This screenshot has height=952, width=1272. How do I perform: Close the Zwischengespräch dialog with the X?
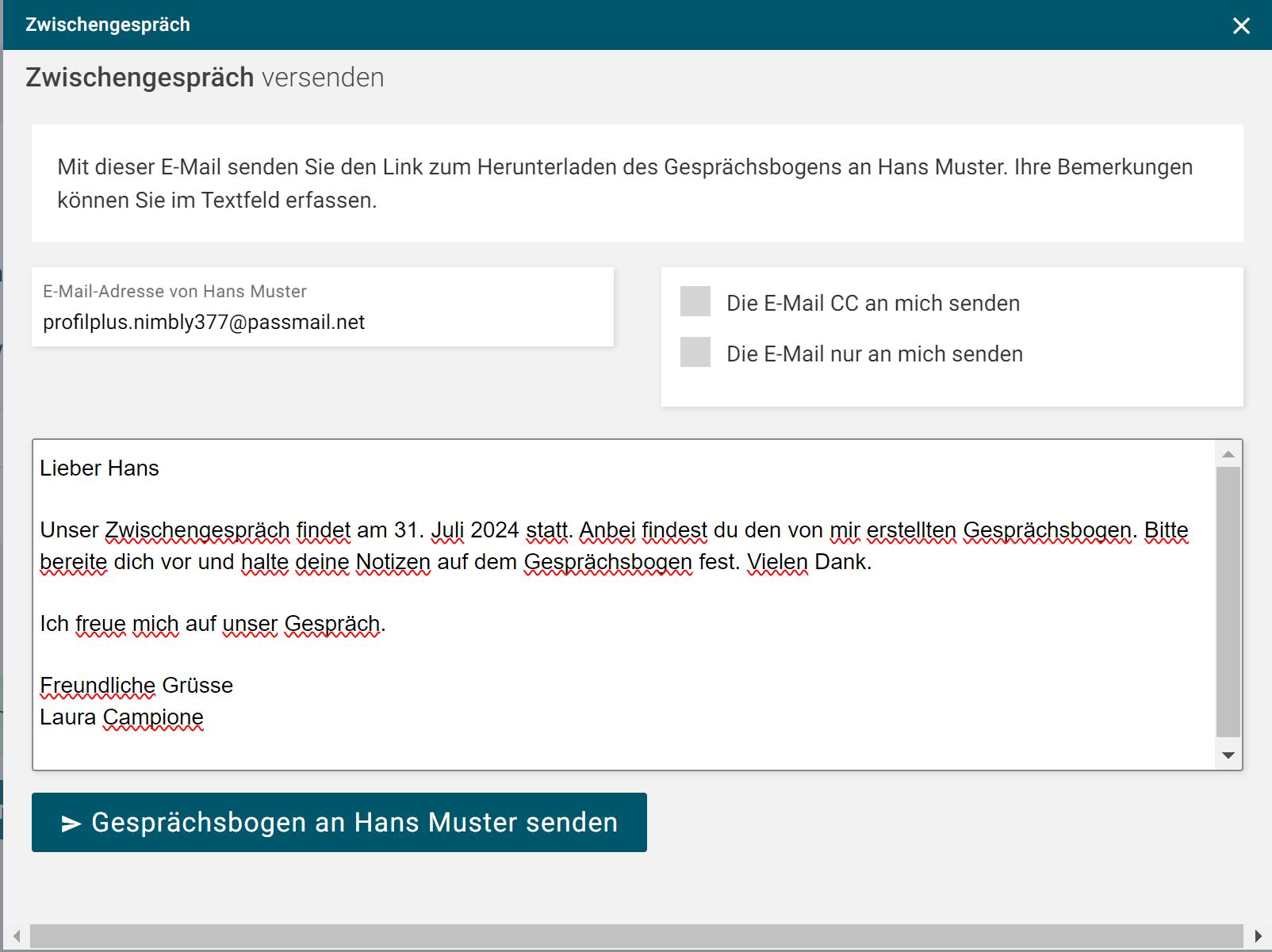coord(1241,26)
